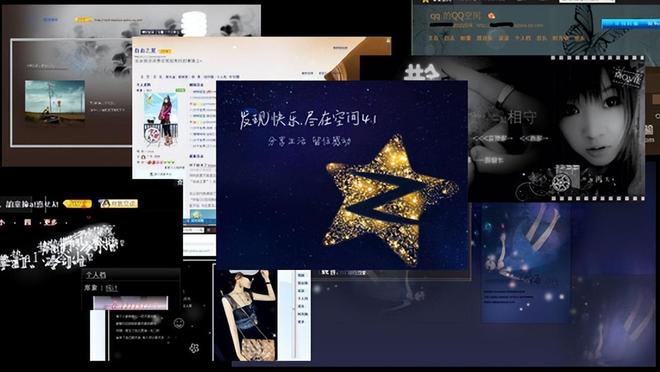Click the blue blog title in white page

point(146,50)
